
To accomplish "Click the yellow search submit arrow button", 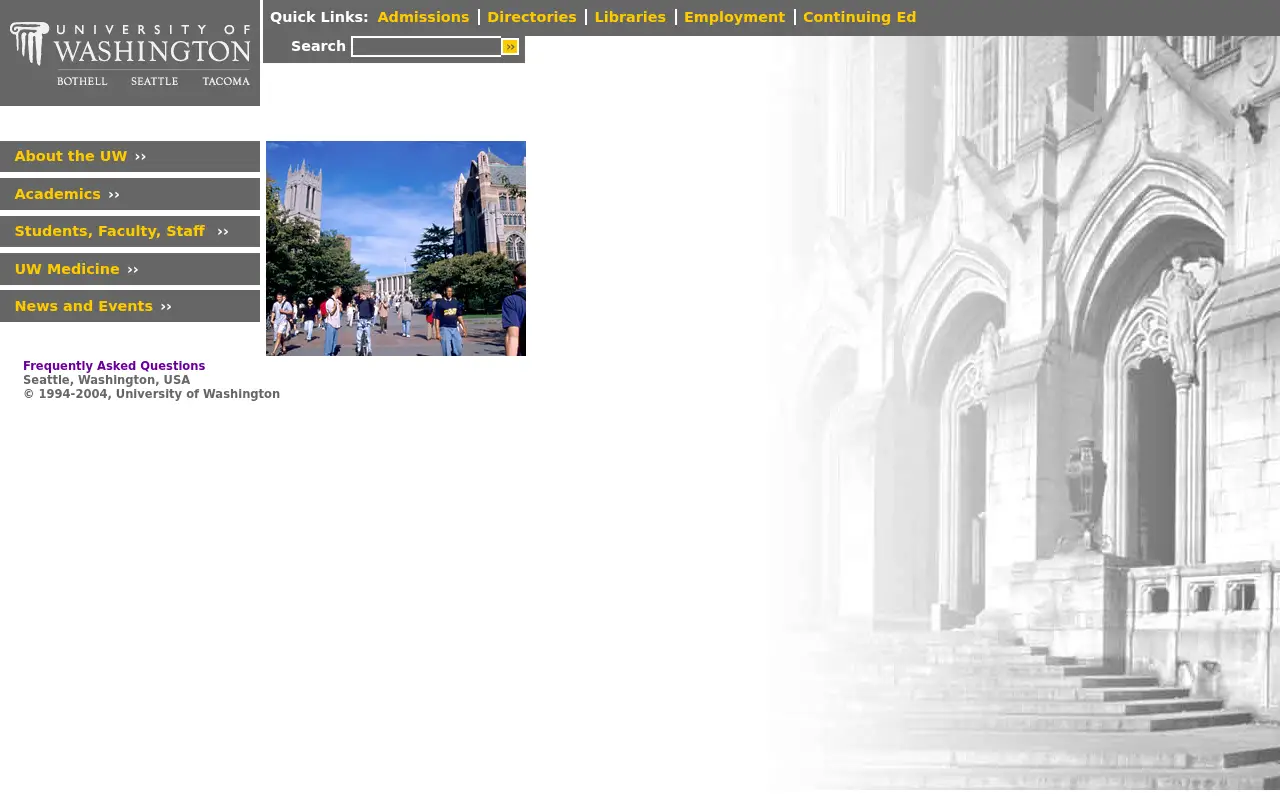I will (510, 47).
